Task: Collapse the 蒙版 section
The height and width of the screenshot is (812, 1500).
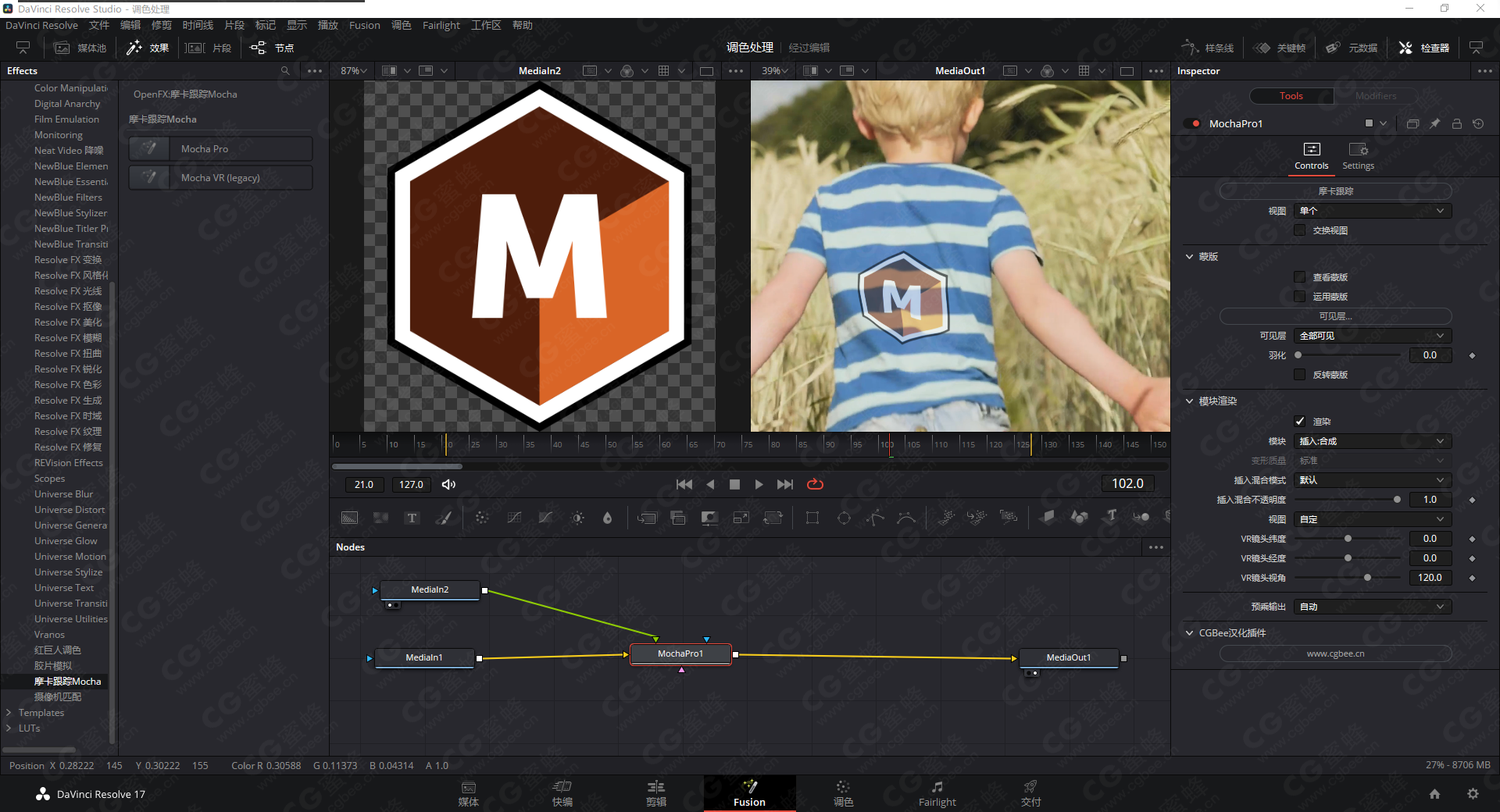Action: (x=1190, y=257)
